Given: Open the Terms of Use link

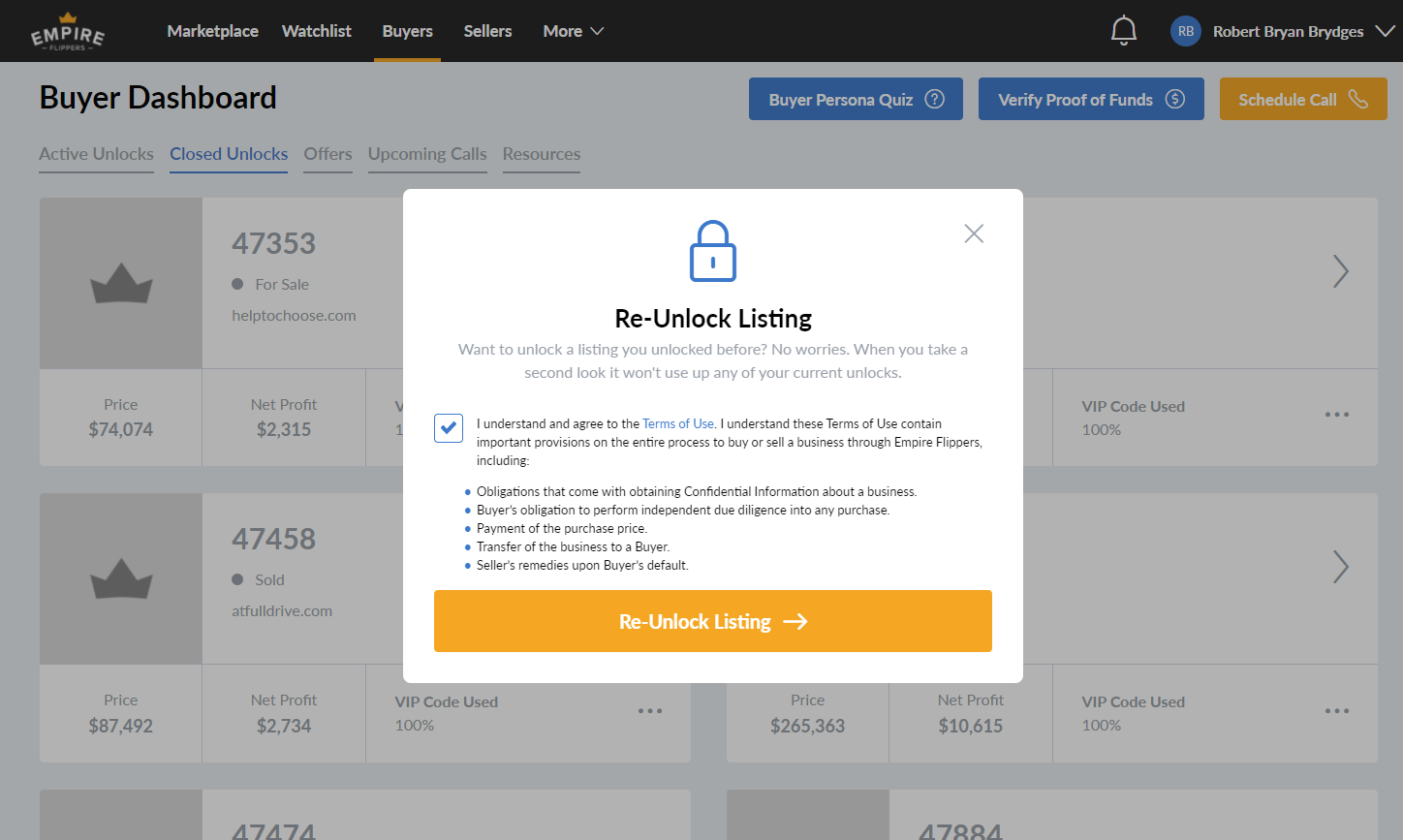Looking at the screenshot, I should point(678,423).
